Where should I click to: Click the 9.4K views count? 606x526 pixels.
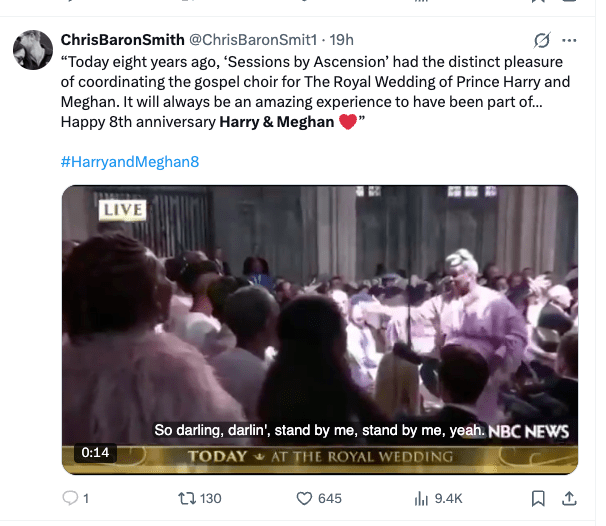pos(448,499)
